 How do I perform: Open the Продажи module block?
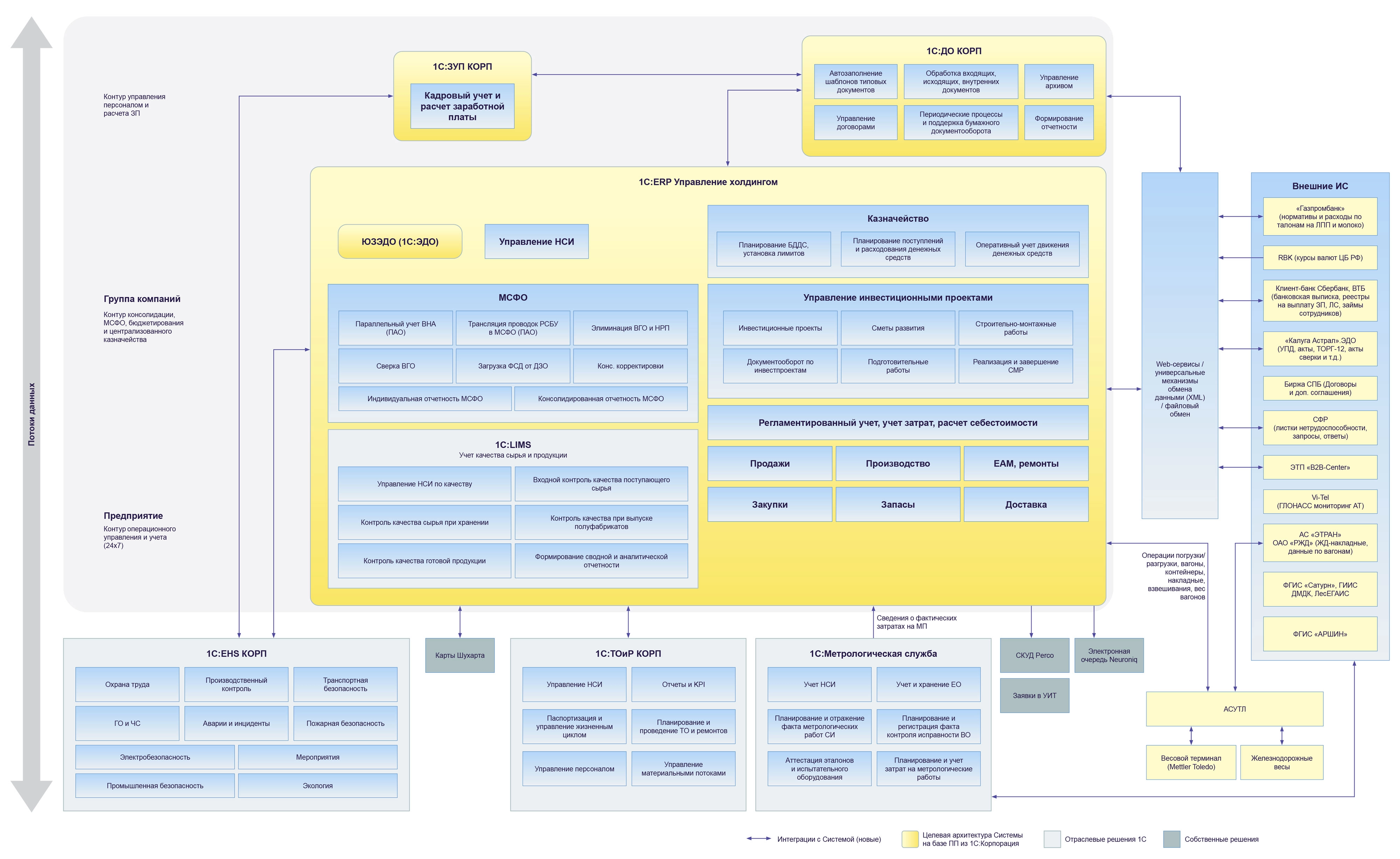(769, 463)
